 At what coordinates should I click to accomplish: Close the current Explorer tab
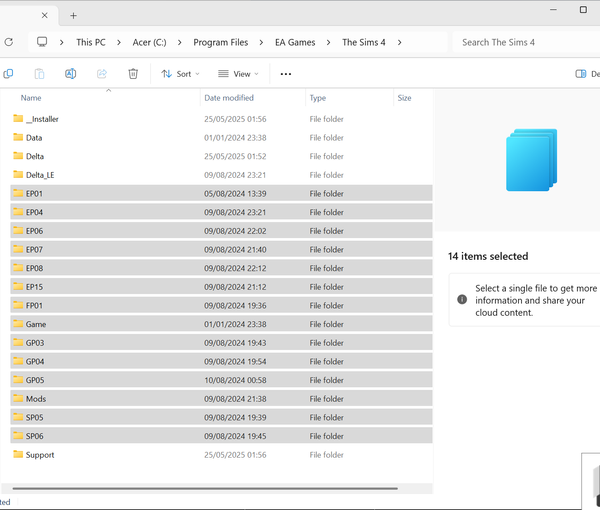(x=44, y=15)
